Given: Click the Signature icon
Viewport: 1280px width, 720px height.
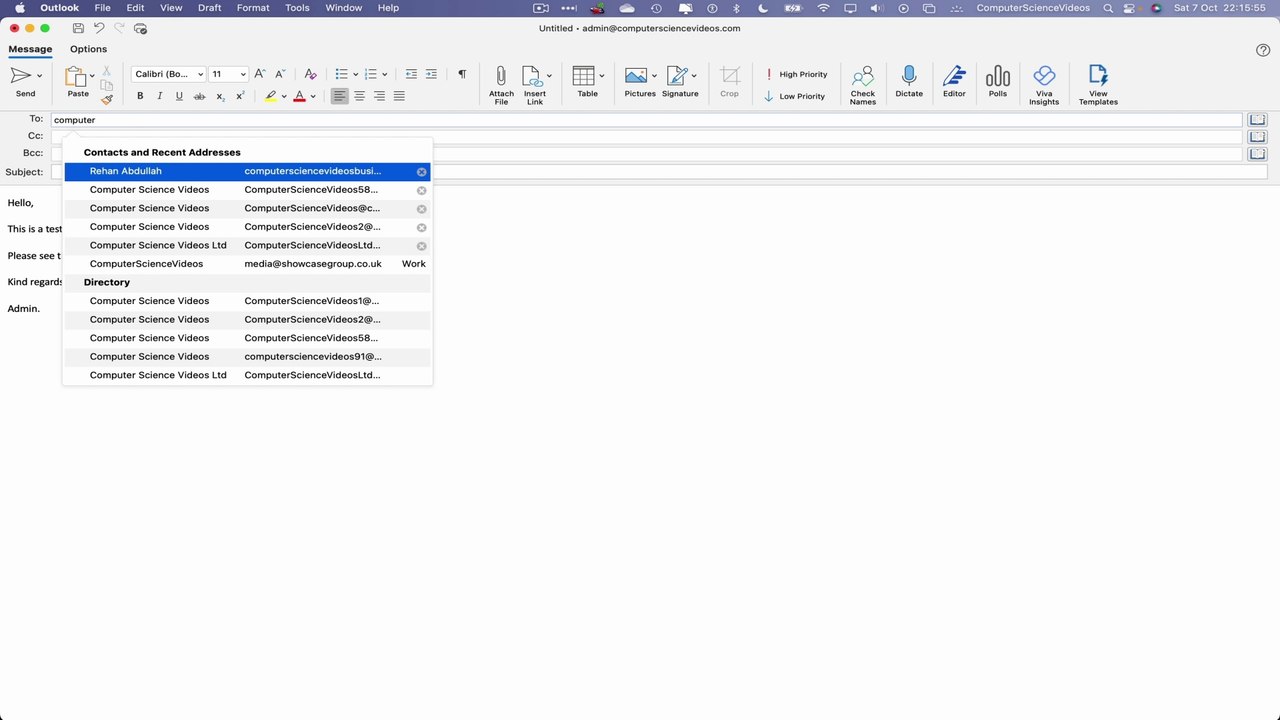Looking at the screenshot, I should (677, 76).
